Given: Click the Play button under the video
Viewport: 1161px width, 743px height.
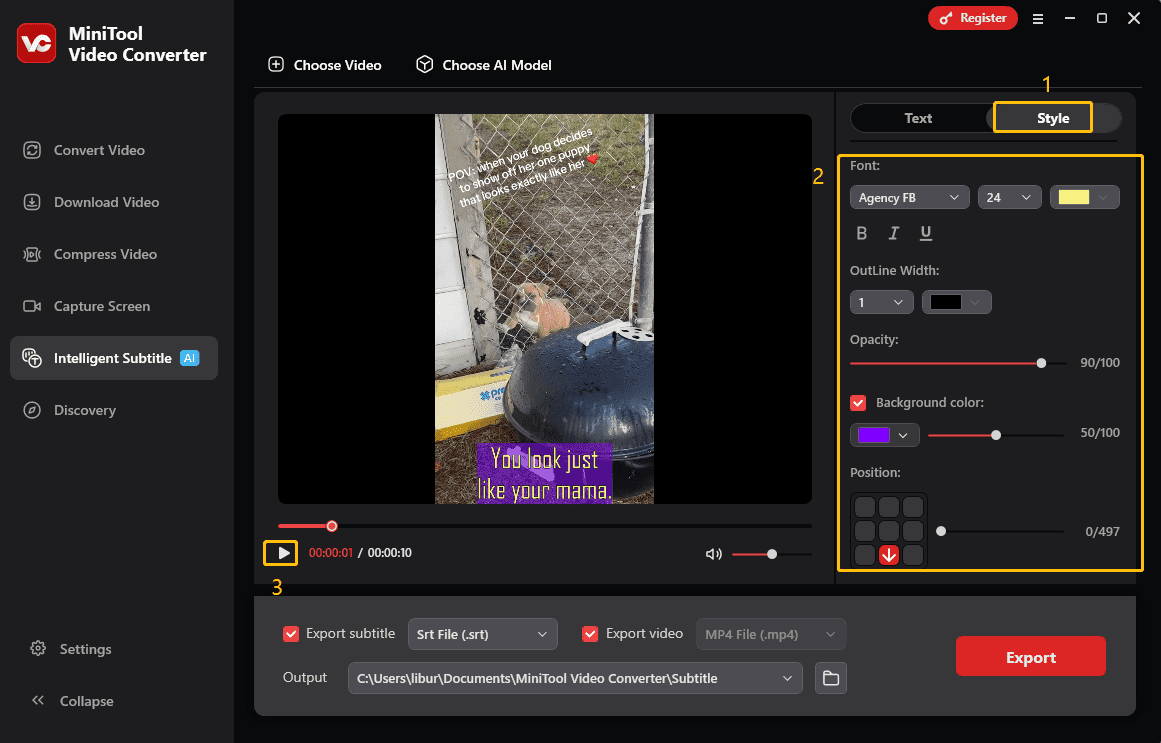Looking at the screenshot, I should [x=284, y=553].
